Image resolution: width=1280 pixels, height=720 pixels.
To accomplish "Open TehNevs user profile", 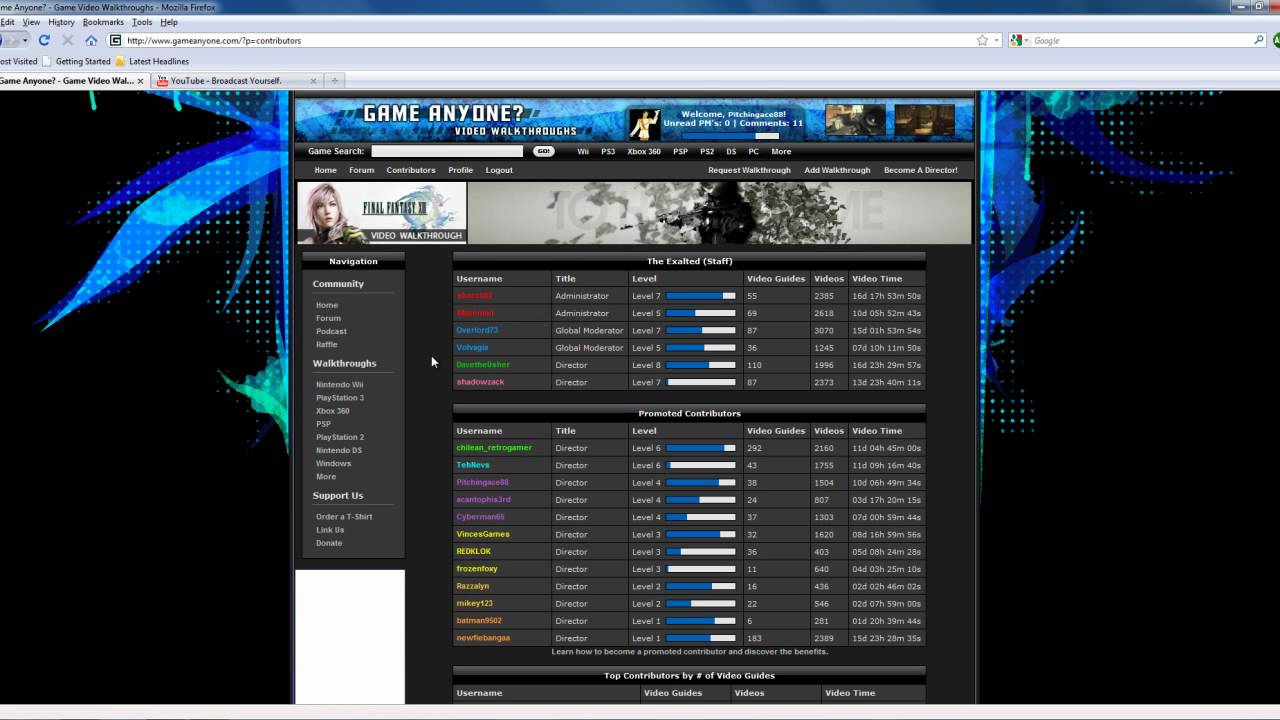I will coord(473,465).
